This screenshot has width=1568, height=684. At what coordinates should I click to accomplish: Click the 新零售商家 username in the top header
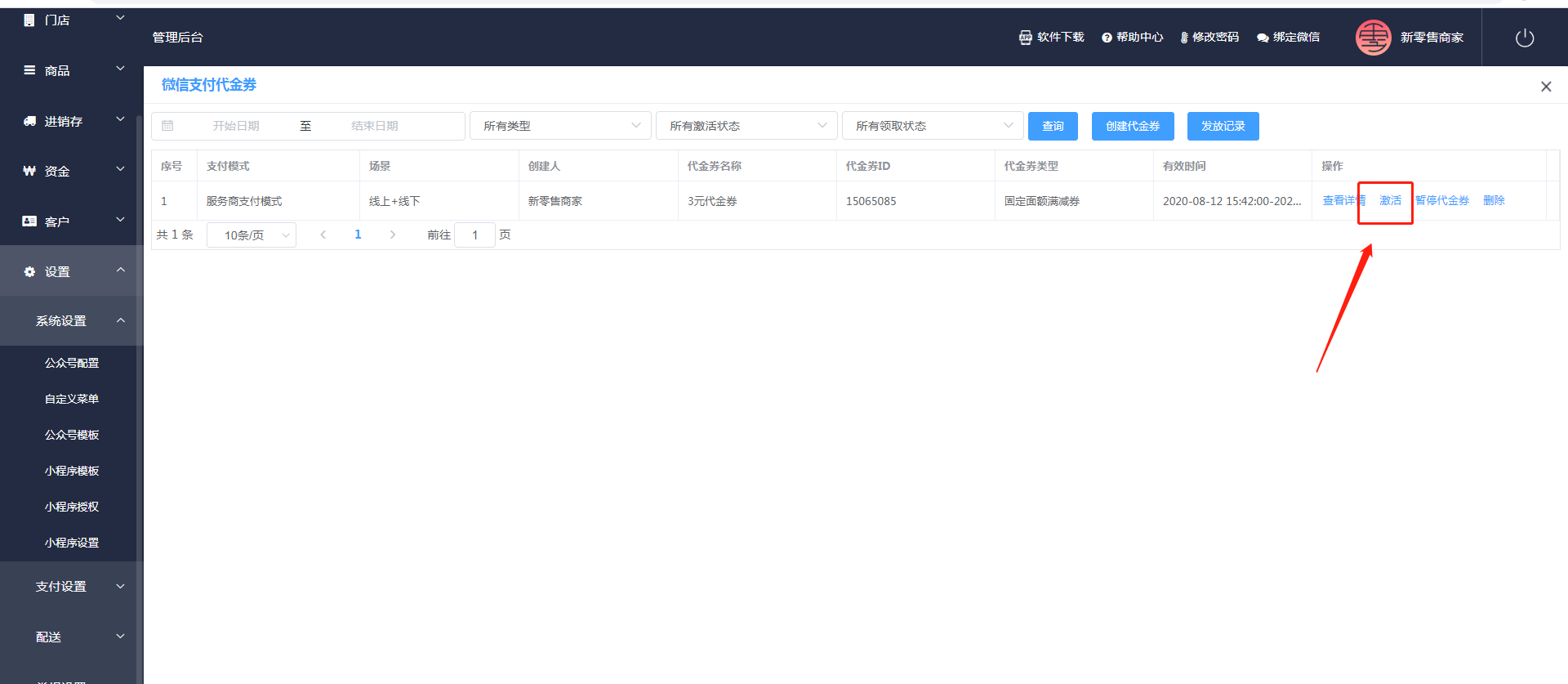click(x=1432, y=38)
